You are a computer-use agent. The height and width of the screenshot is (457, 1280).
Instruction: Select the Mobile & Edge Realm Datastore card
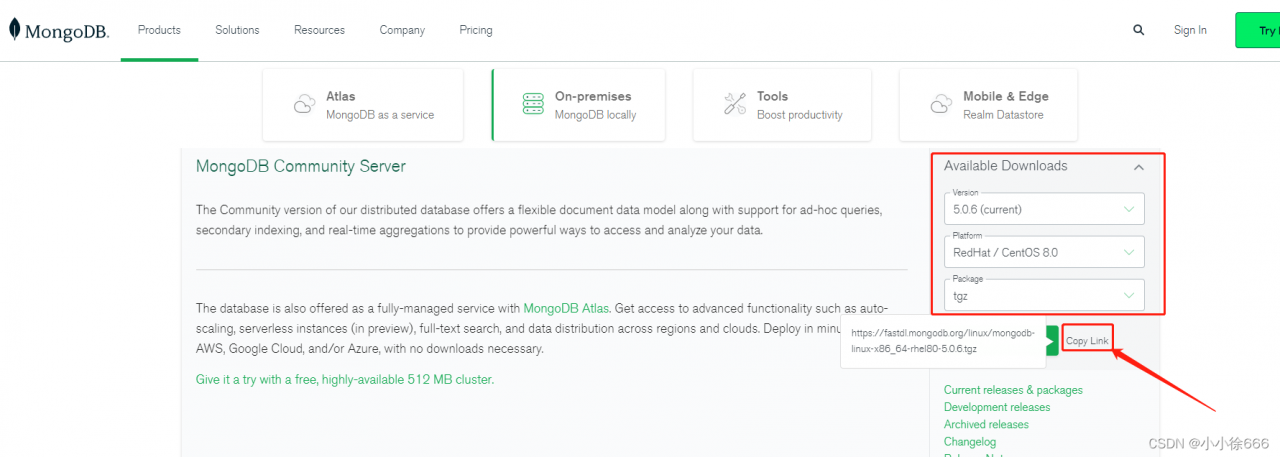pyautogui.click(x=988, y=105)
